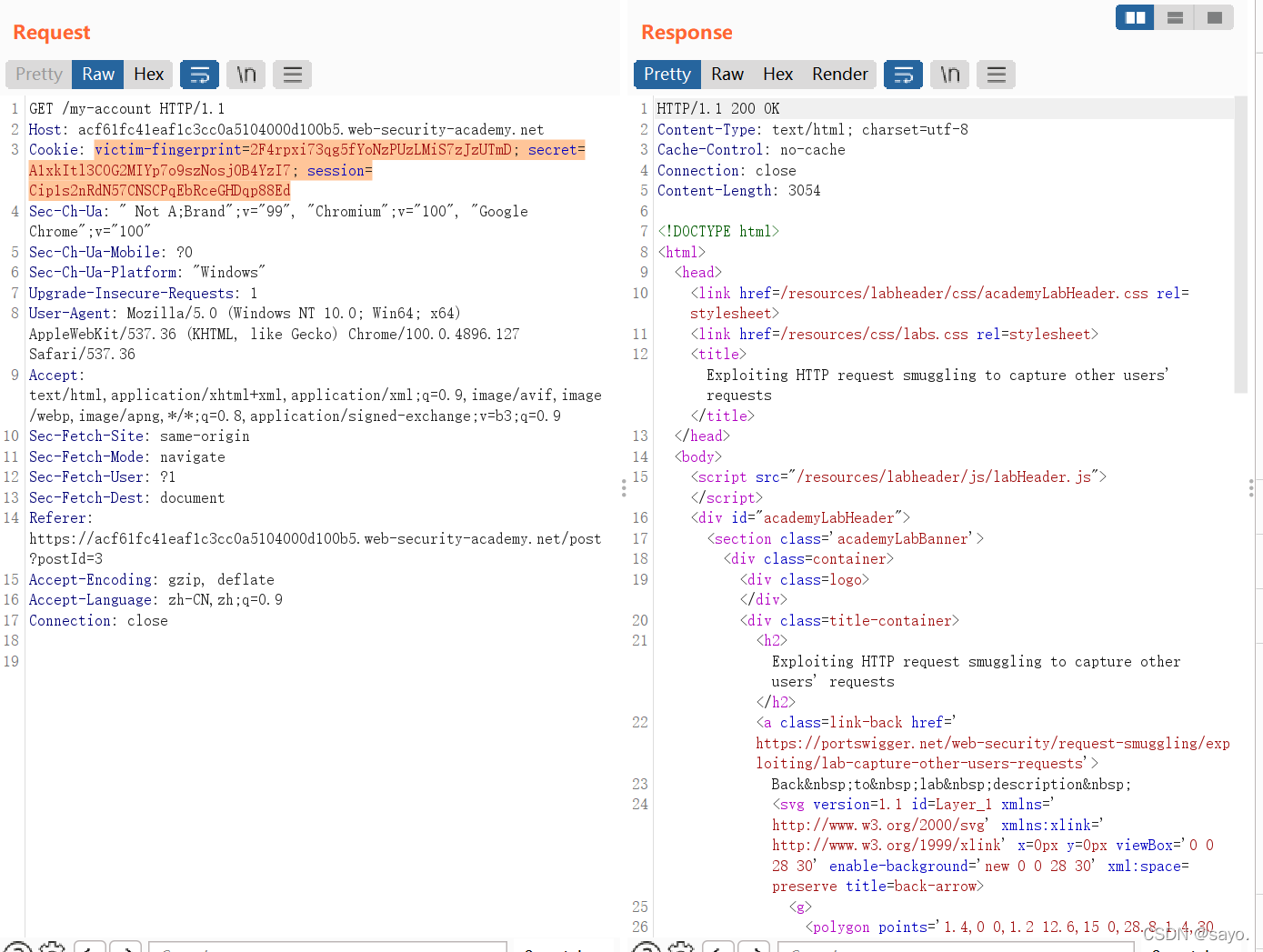Click the '</head>' closing tag on line 13
The height and width of the screenshot is (952, 1263).
pyautogui.click(x=702, y=436)
